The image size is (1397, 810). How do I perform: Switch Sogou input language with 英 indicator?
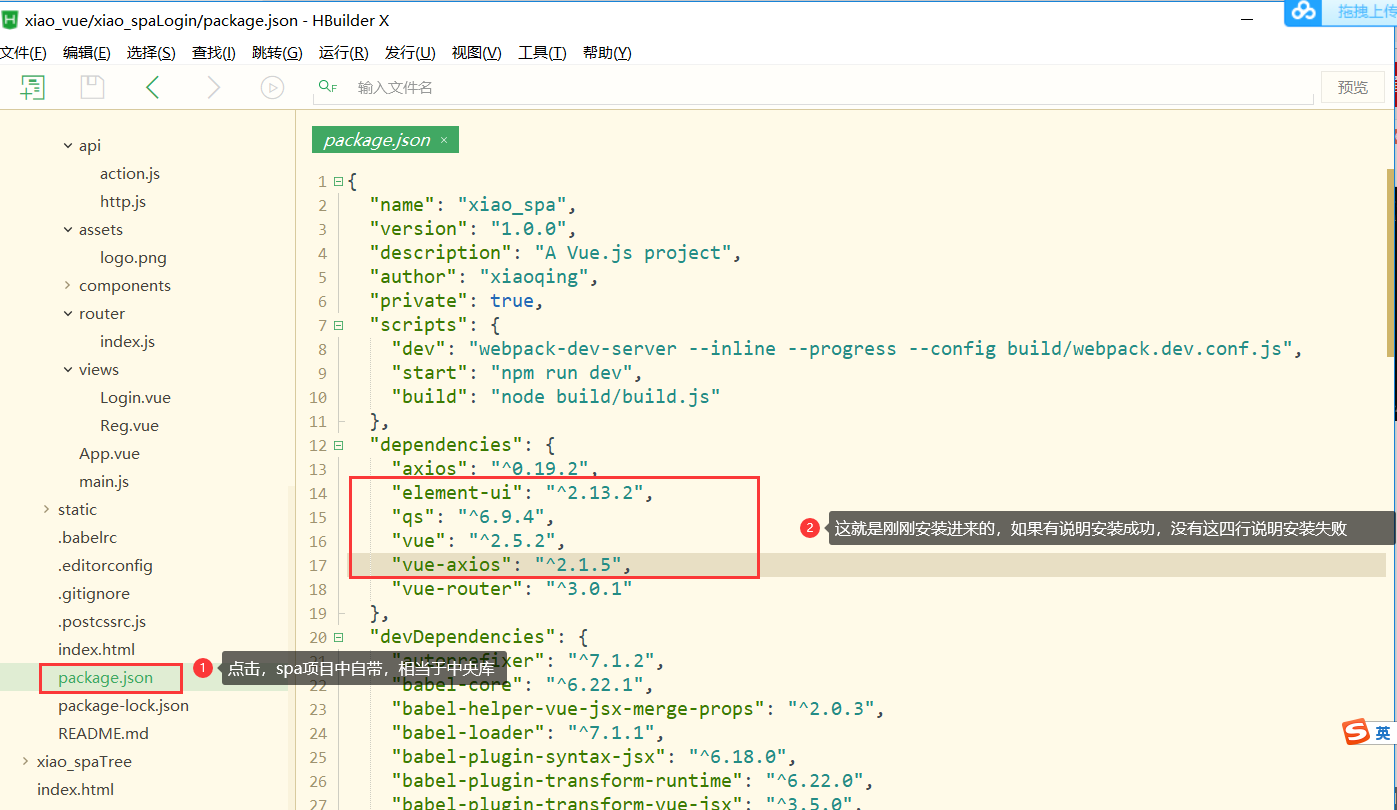coord(1383,733)
